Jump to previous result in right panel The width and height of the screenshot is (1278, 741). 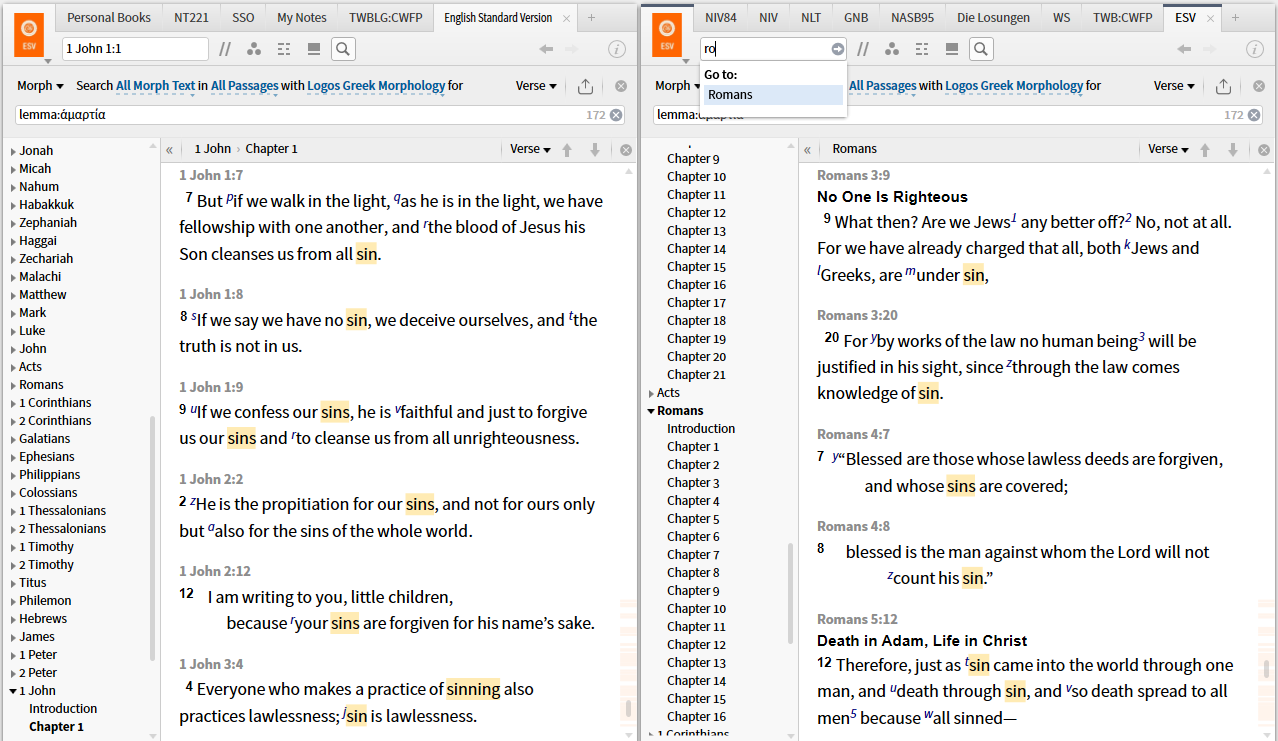click(1205, 149)
